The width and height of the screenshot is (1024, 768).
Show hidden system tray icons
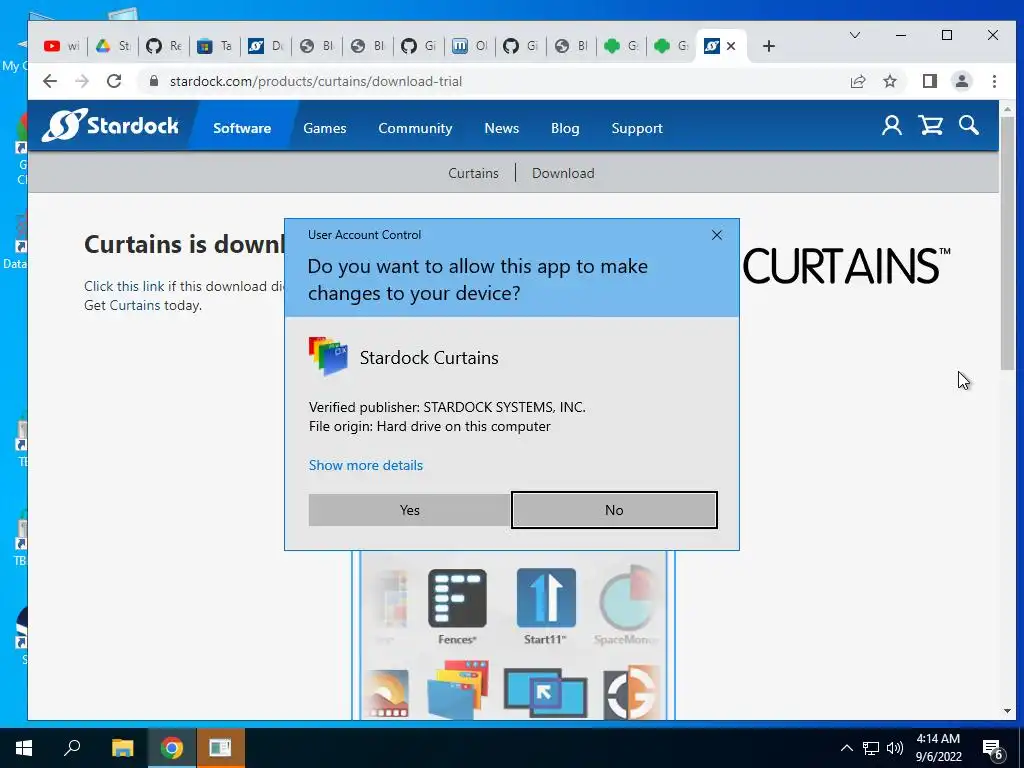coord(846,748)
